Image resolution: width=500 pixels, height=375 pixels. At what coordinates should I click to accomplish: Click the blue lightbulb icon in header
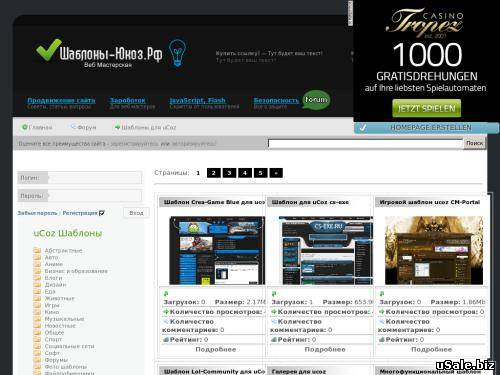point(177,53)
